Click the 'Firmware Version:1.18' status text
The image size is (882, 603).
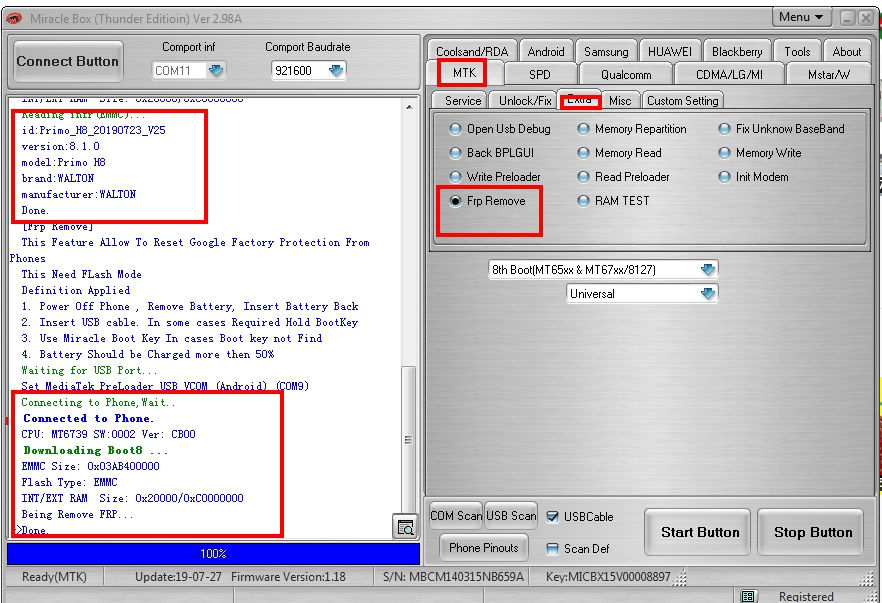[x=288, y=577]
